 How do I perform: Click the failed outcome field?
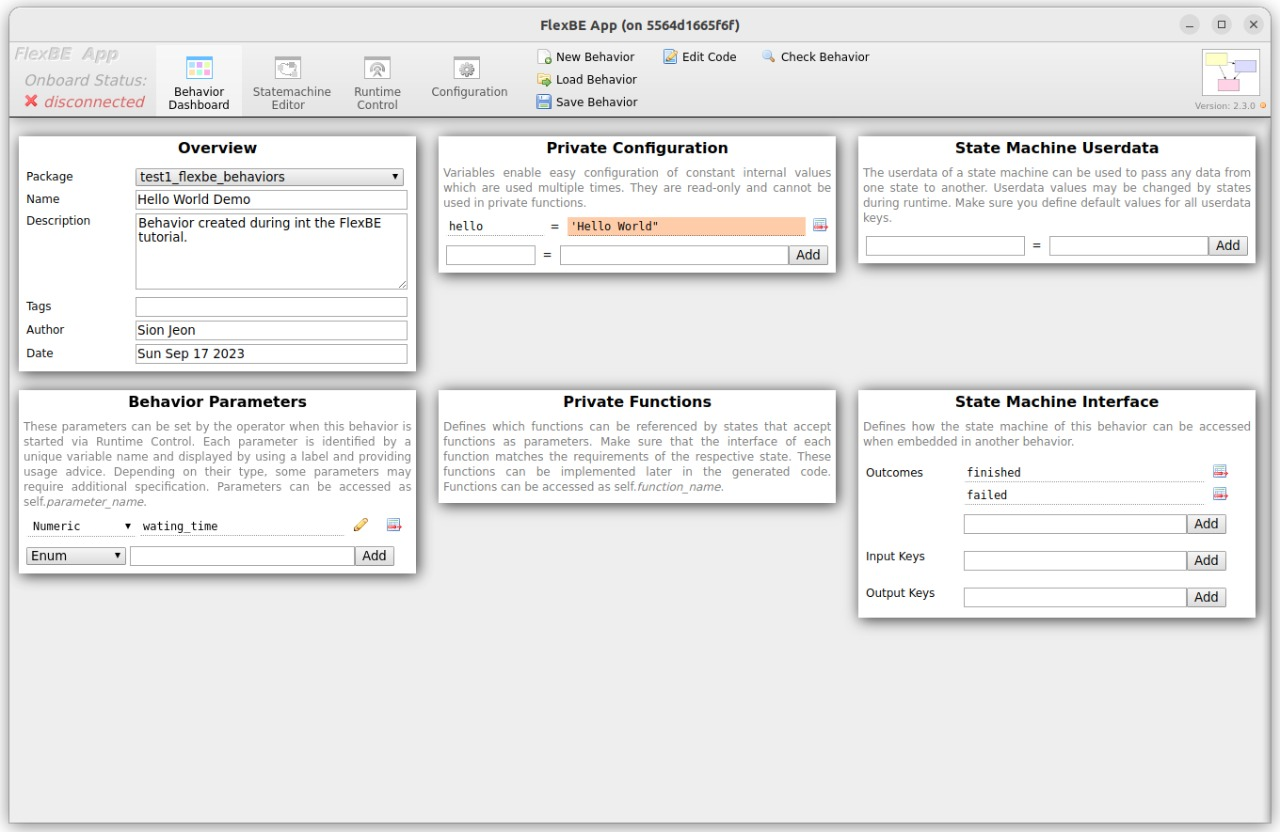coord(1084,495)
